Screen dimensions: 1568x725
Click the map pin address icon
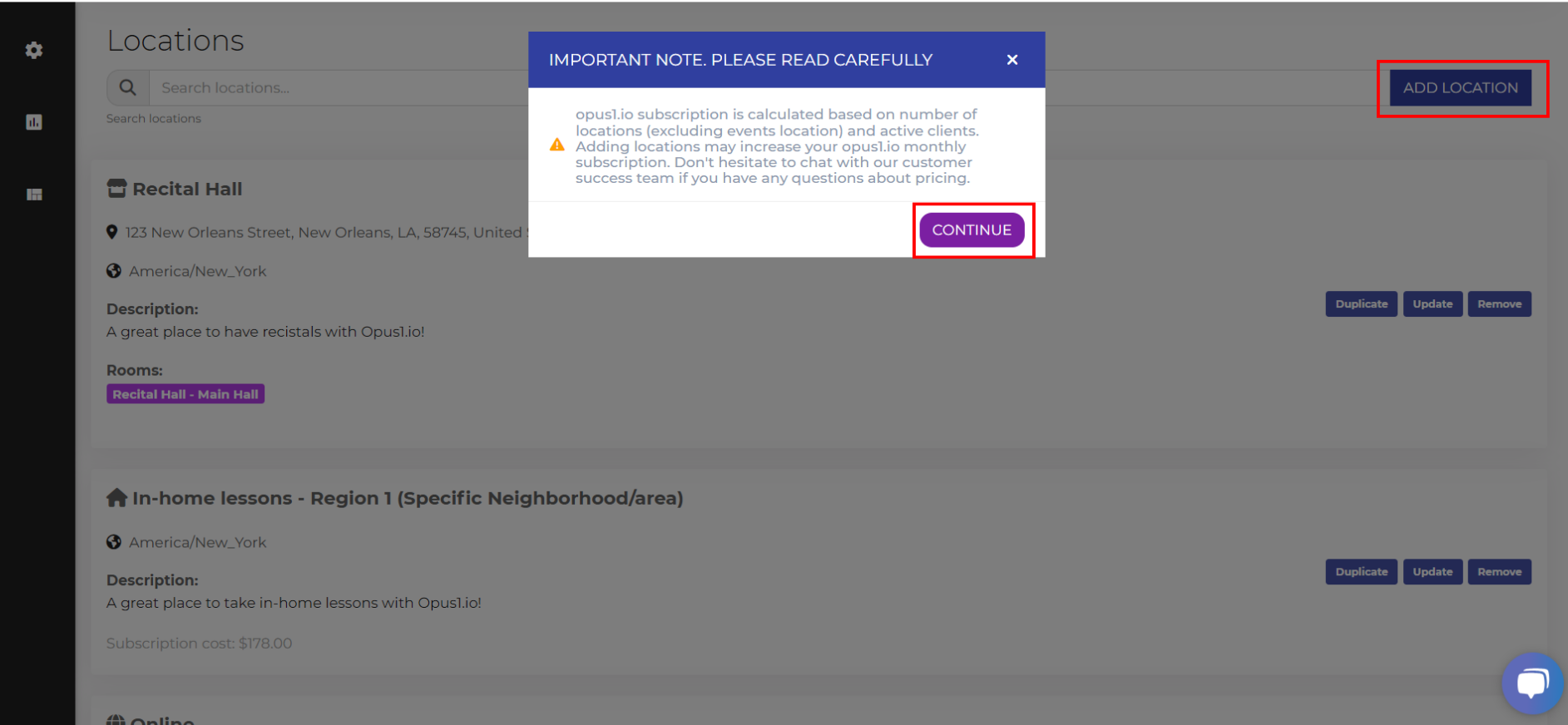[x=112, y=232]
